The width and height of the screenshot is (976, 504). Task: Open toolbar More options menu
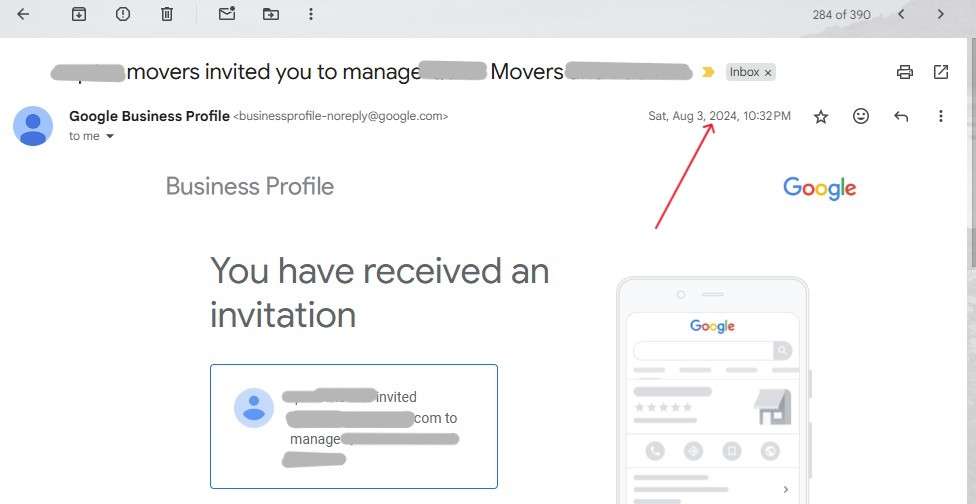[311, 14]
